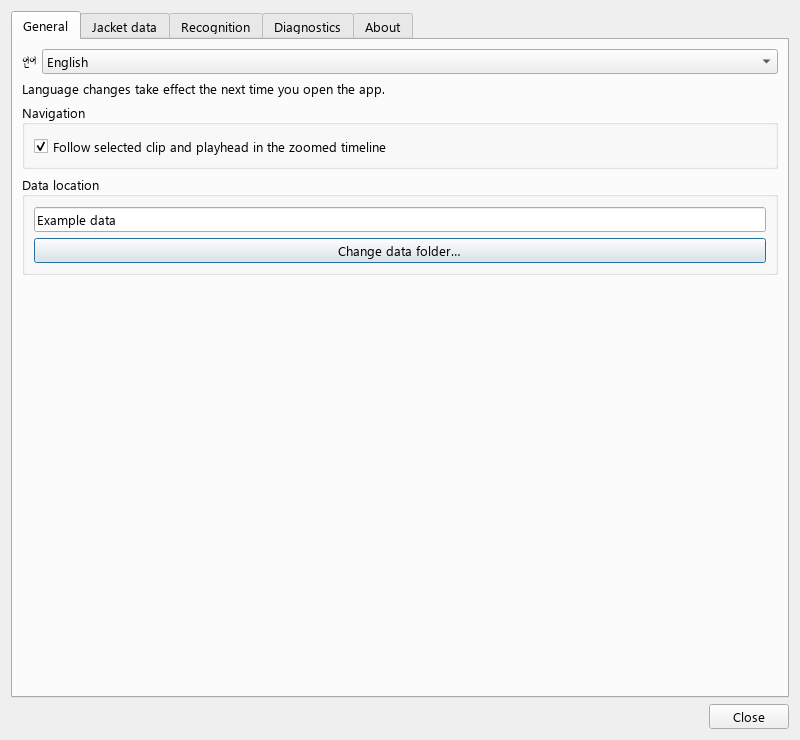800x740 pixels.
Task: Select the General tab
Action: tap(45, 26)
